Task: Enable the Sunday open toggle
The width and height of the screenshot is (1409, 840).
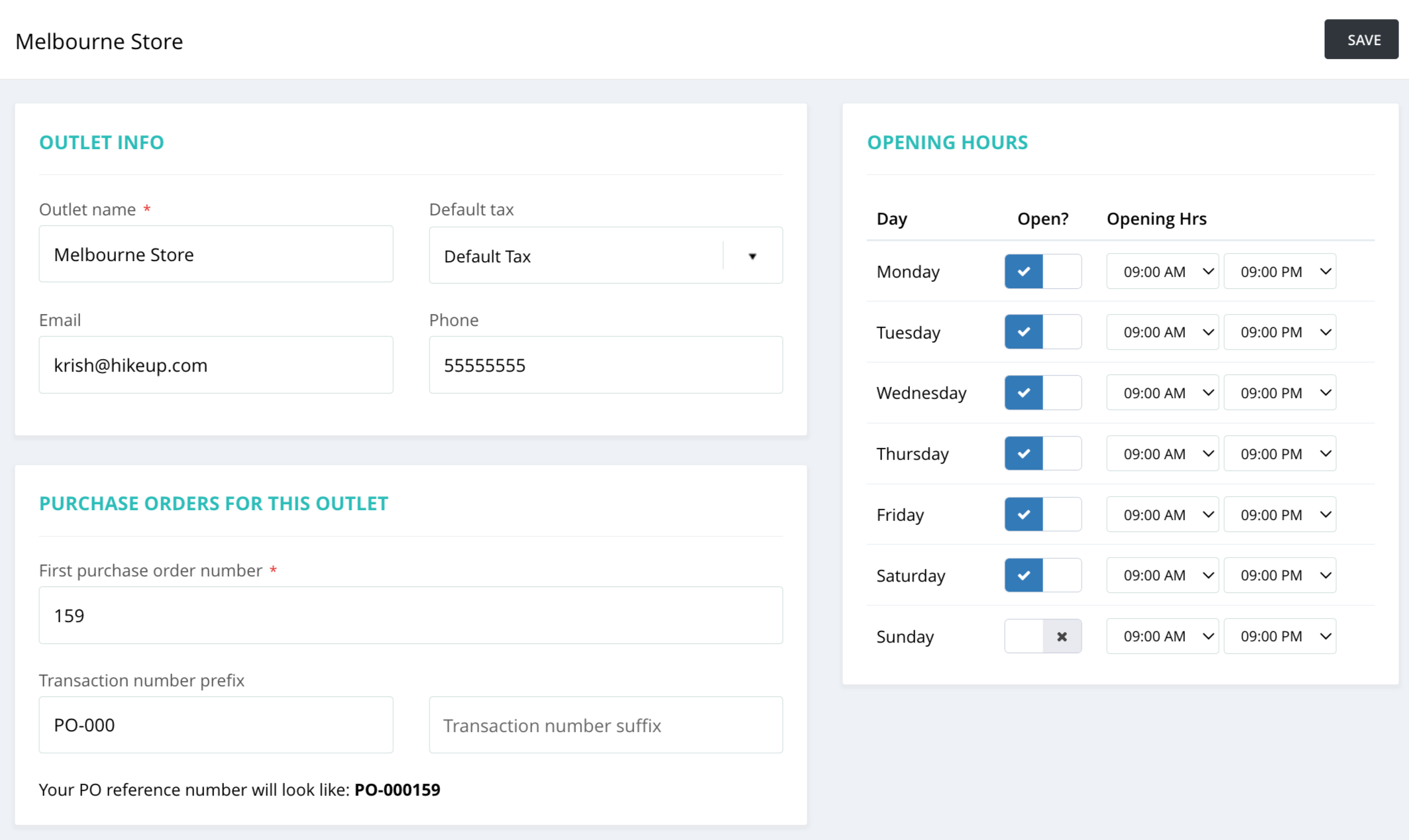Action: [1043, 636]
